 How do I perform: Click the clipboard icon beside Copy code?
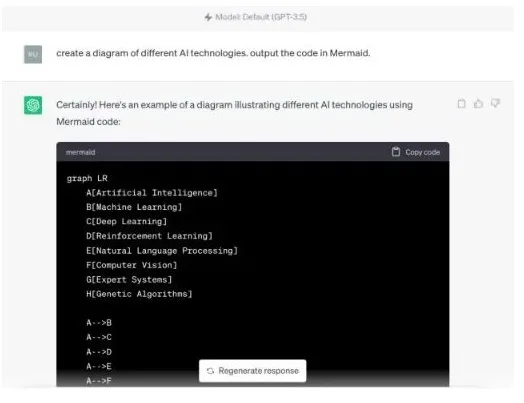(396, 152)
